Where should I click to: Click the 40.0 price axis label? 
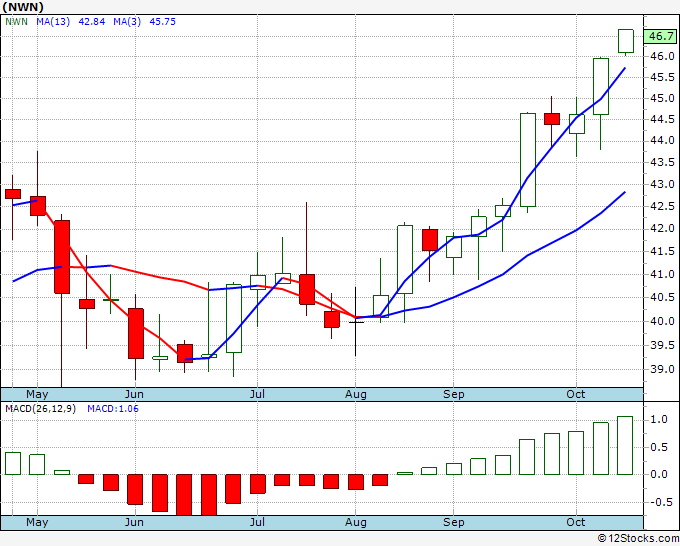pyautogui.click(x=662, y=321)
